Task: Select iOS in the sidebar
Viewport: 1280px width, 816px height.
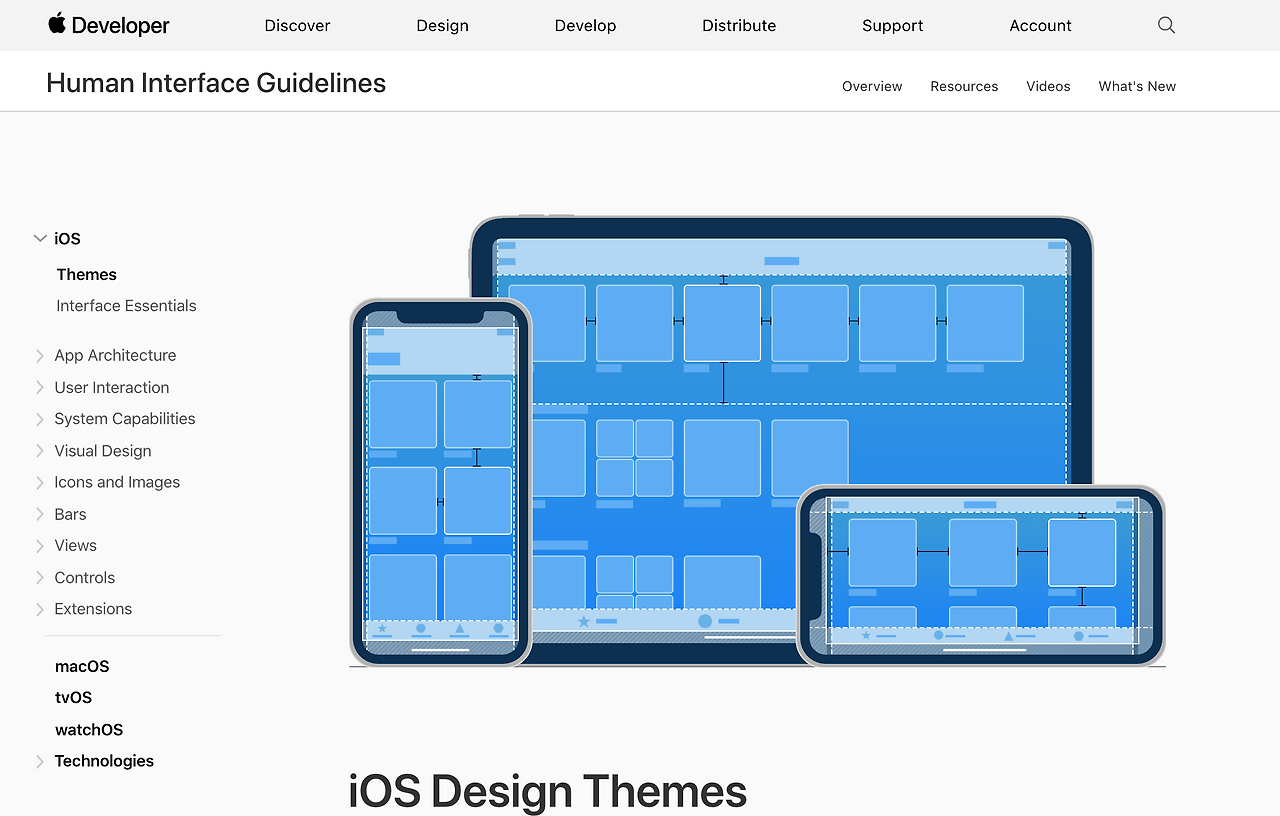Action: (x=67, y=239)
